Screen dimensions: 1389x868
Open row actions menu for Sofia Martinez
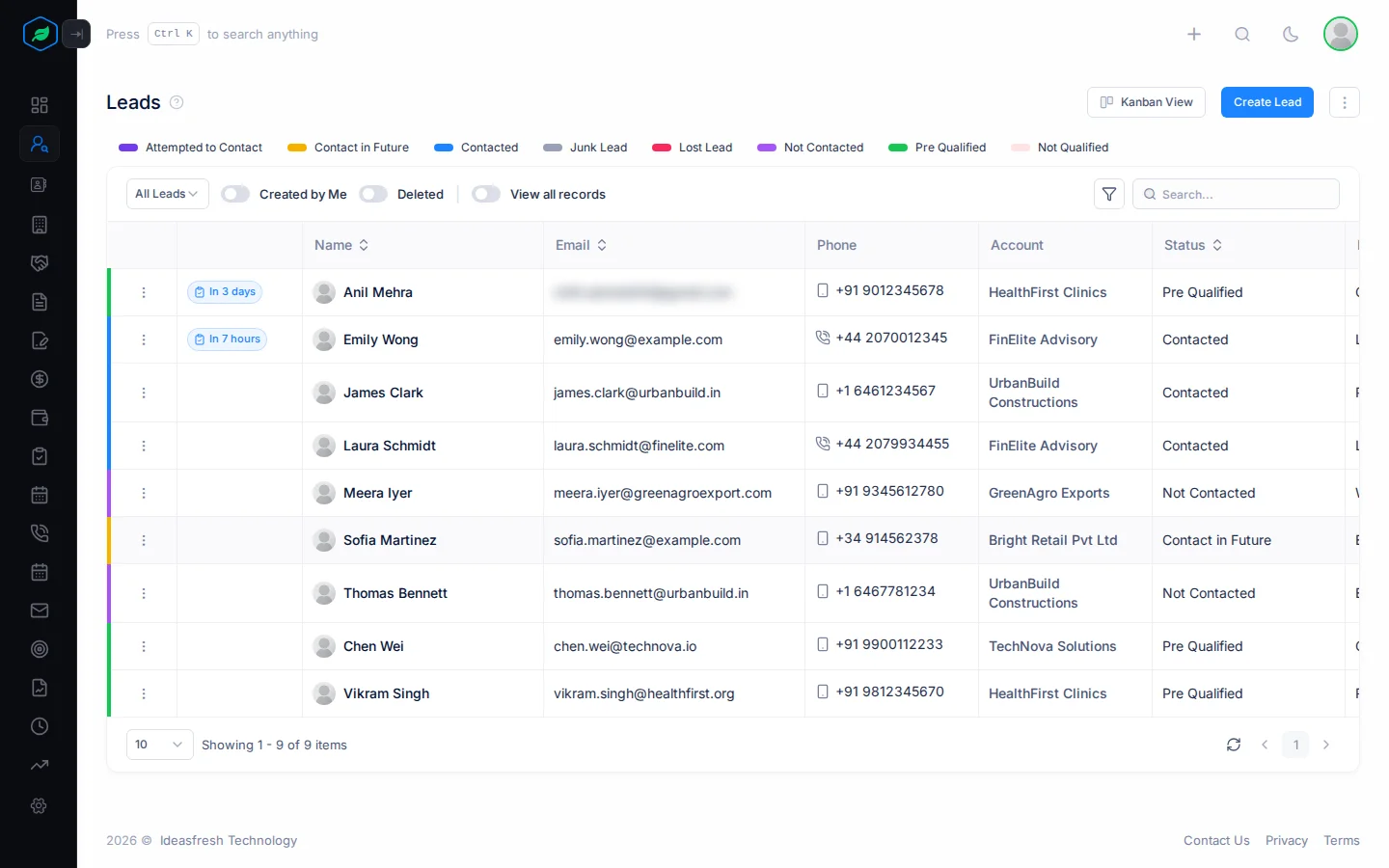(144, 540)
